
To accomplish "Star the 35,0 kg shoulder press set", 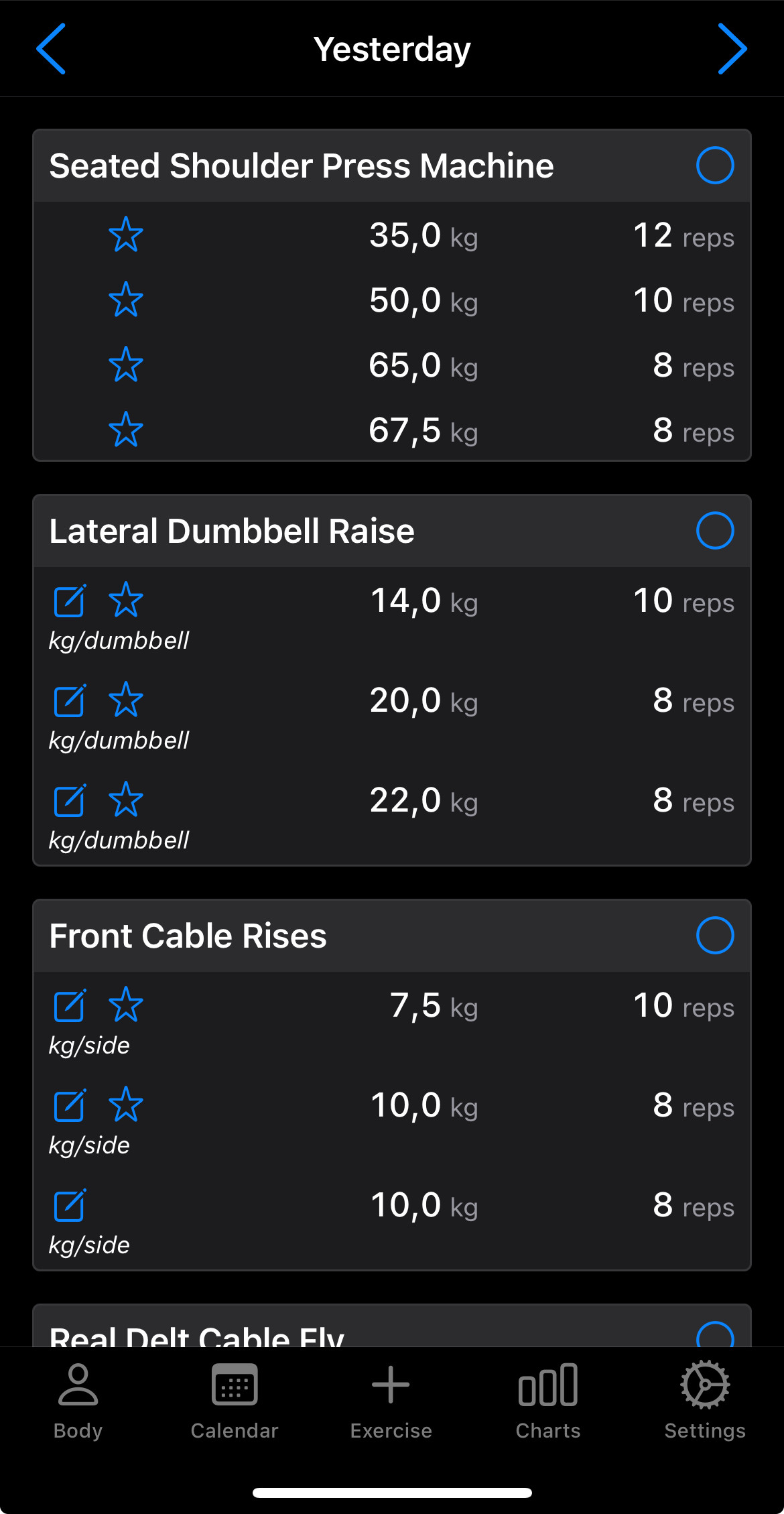I will tap(126, 235).
